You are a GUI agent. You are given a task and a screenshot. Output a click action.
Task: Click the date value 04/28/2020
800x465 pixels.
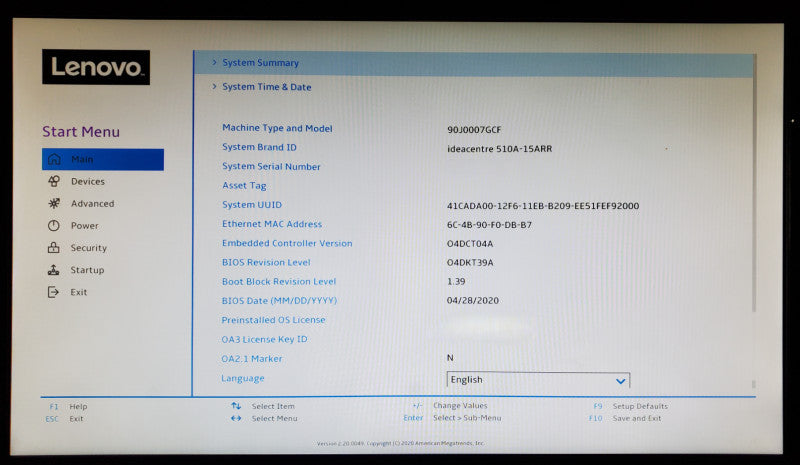click(x=473, y=300)
